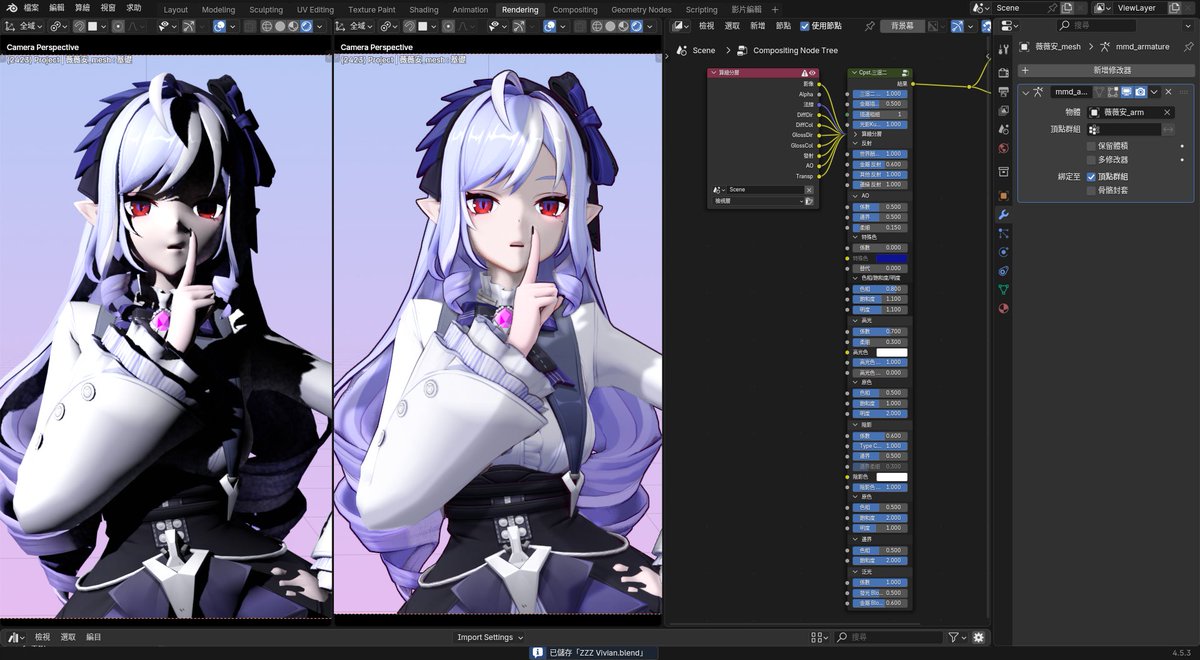Screen dimensions: 1200x660
Task: Click the filter funnel icon in bottom bar
Action: [x=954, y=637]
